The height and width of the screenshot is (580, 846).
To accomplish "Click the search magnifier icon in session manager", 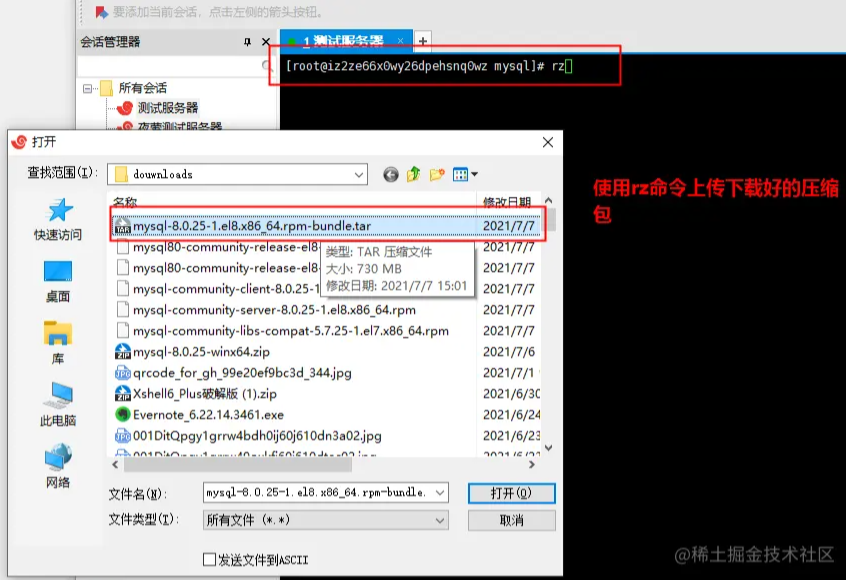I will tap(267, 66).
